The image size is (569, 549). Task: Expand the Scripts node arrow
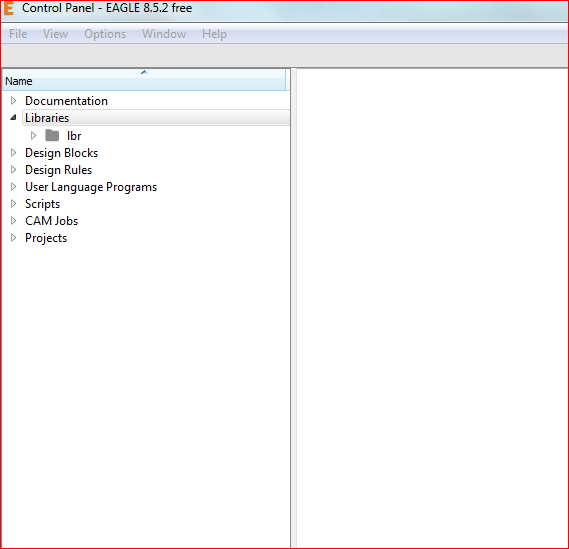[x=13, y=204]
